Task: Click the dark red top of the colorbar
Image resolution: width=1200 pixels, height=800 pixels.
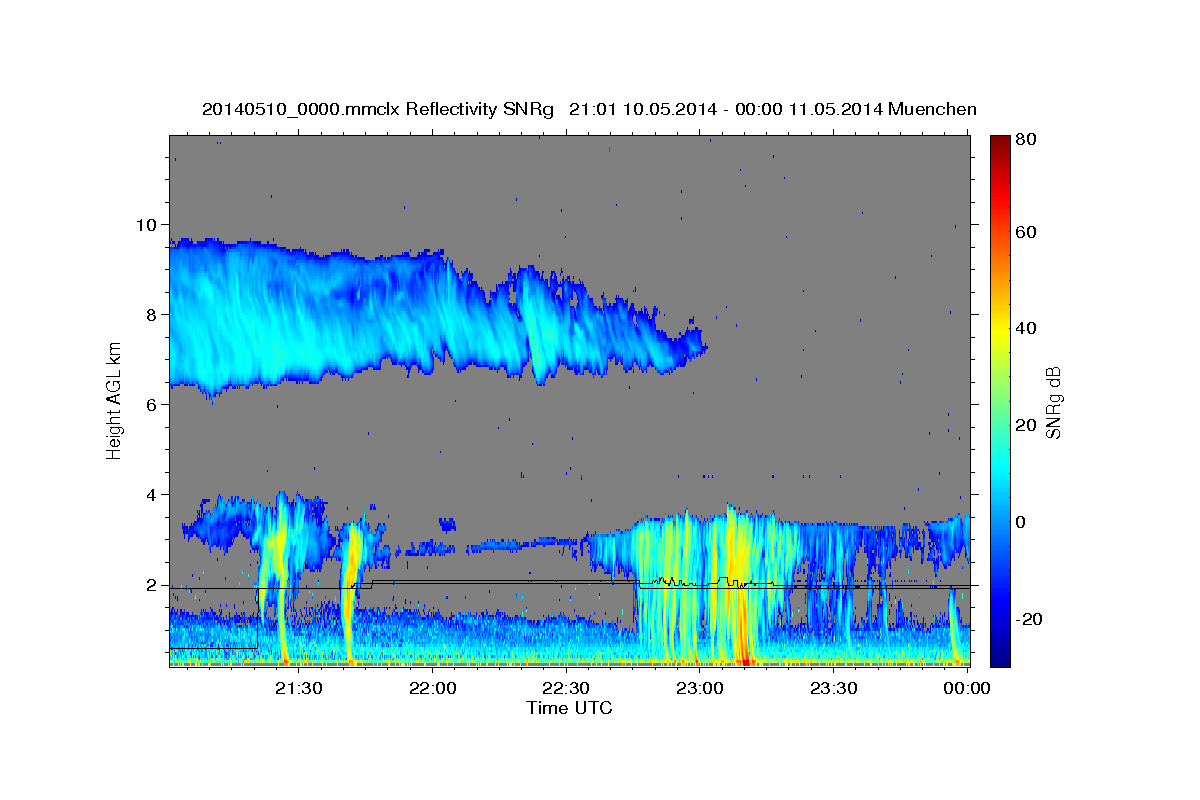Action: 1000,142
